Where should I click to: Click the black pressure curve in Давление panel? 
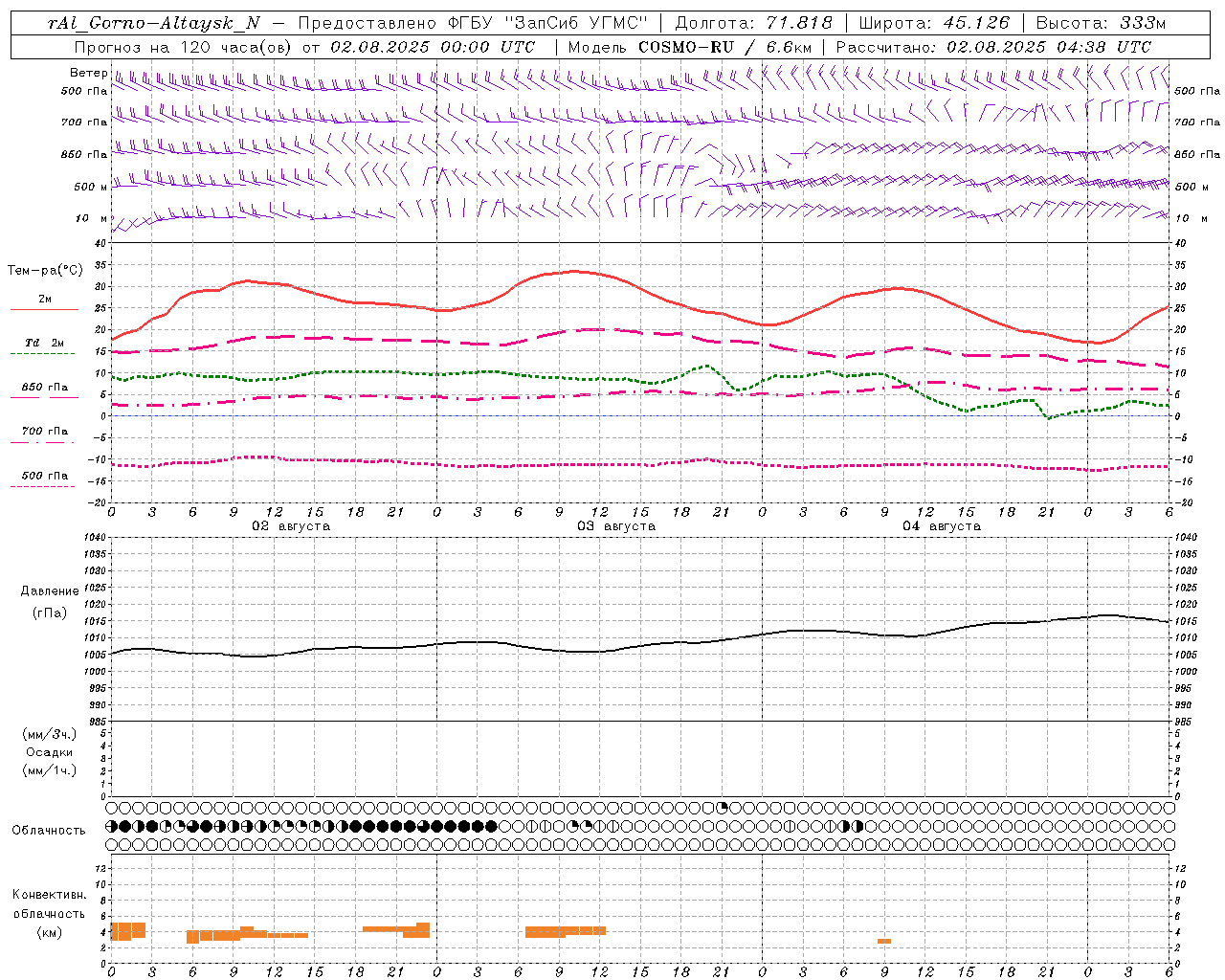641,648
